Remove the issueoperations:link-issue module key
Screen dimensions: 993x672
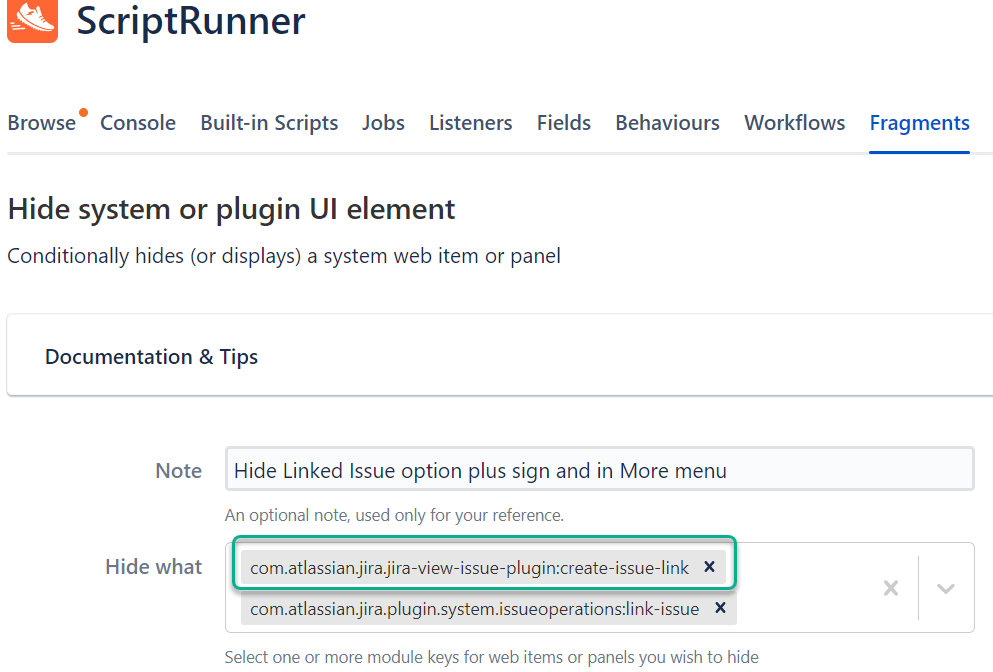coord(720,608)
